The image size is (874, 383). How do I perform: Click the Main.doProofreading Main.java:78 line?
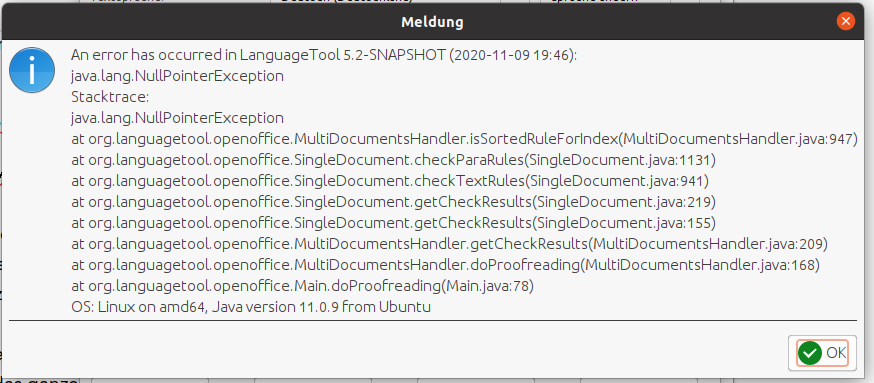click(303, 287)
